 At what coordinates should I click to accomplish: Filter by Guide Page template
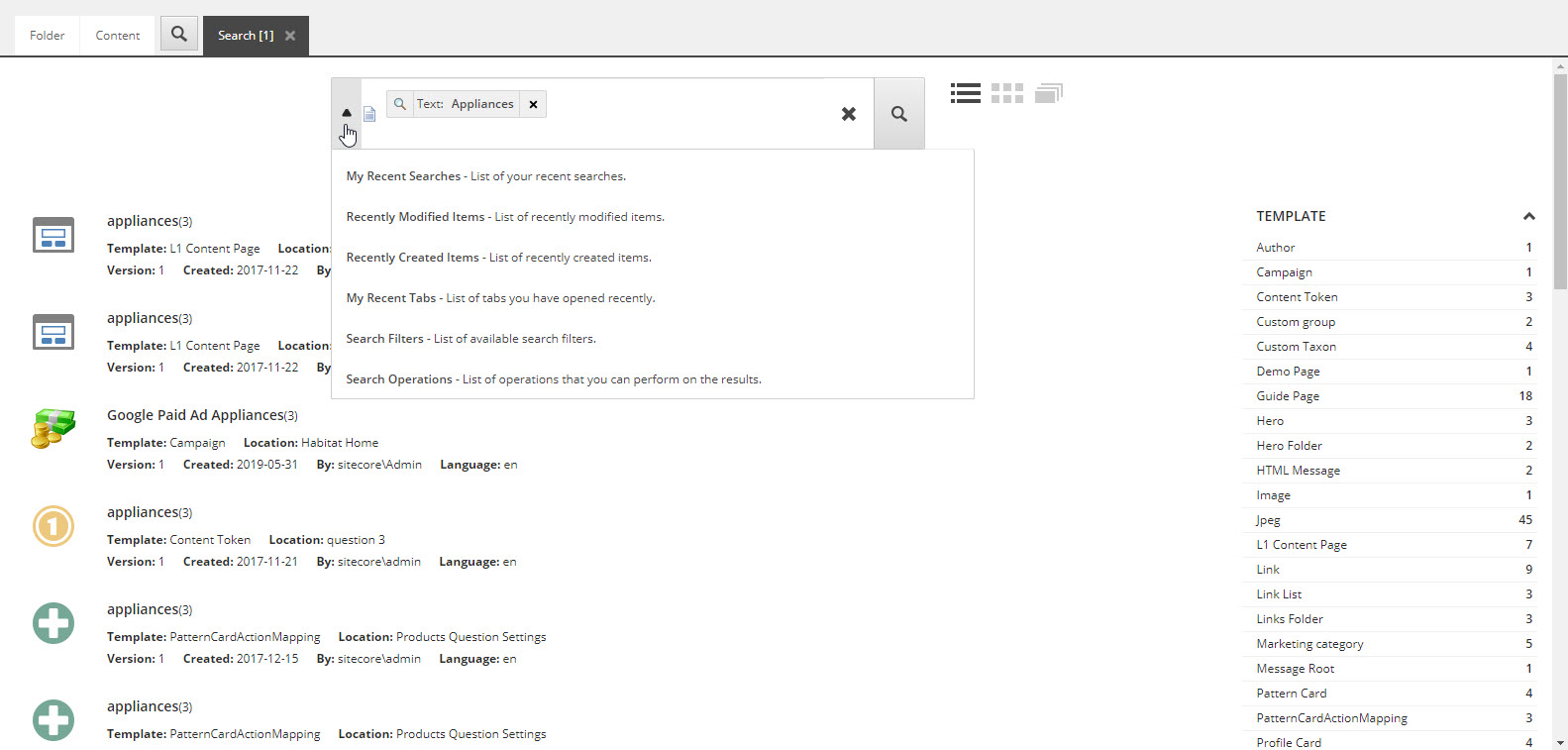click(x=1391, y=396)
